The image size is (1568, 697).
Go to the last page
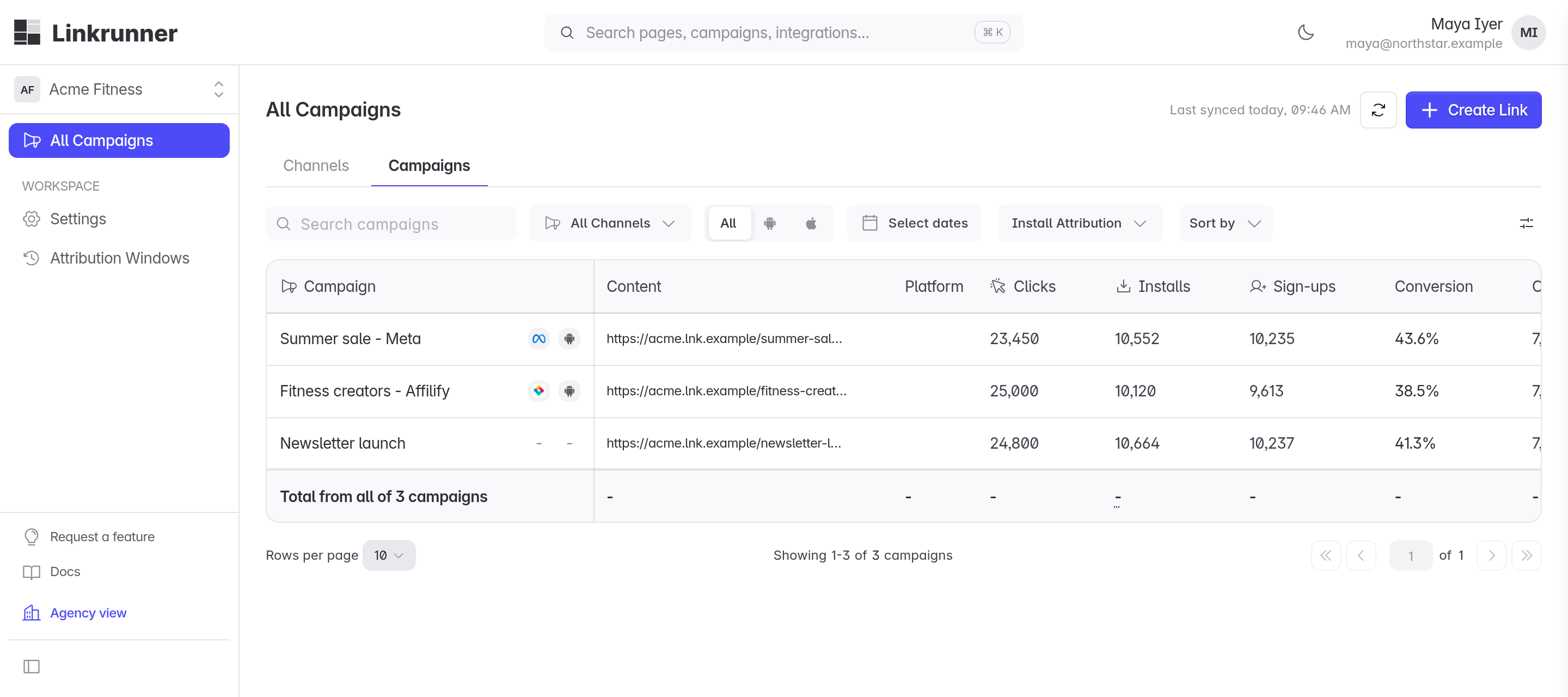click(x=1526, y=555)
